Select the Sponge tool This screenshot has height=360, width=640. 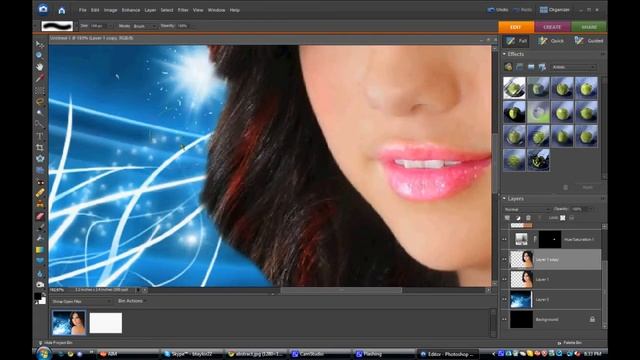click(x=40, y=284)
